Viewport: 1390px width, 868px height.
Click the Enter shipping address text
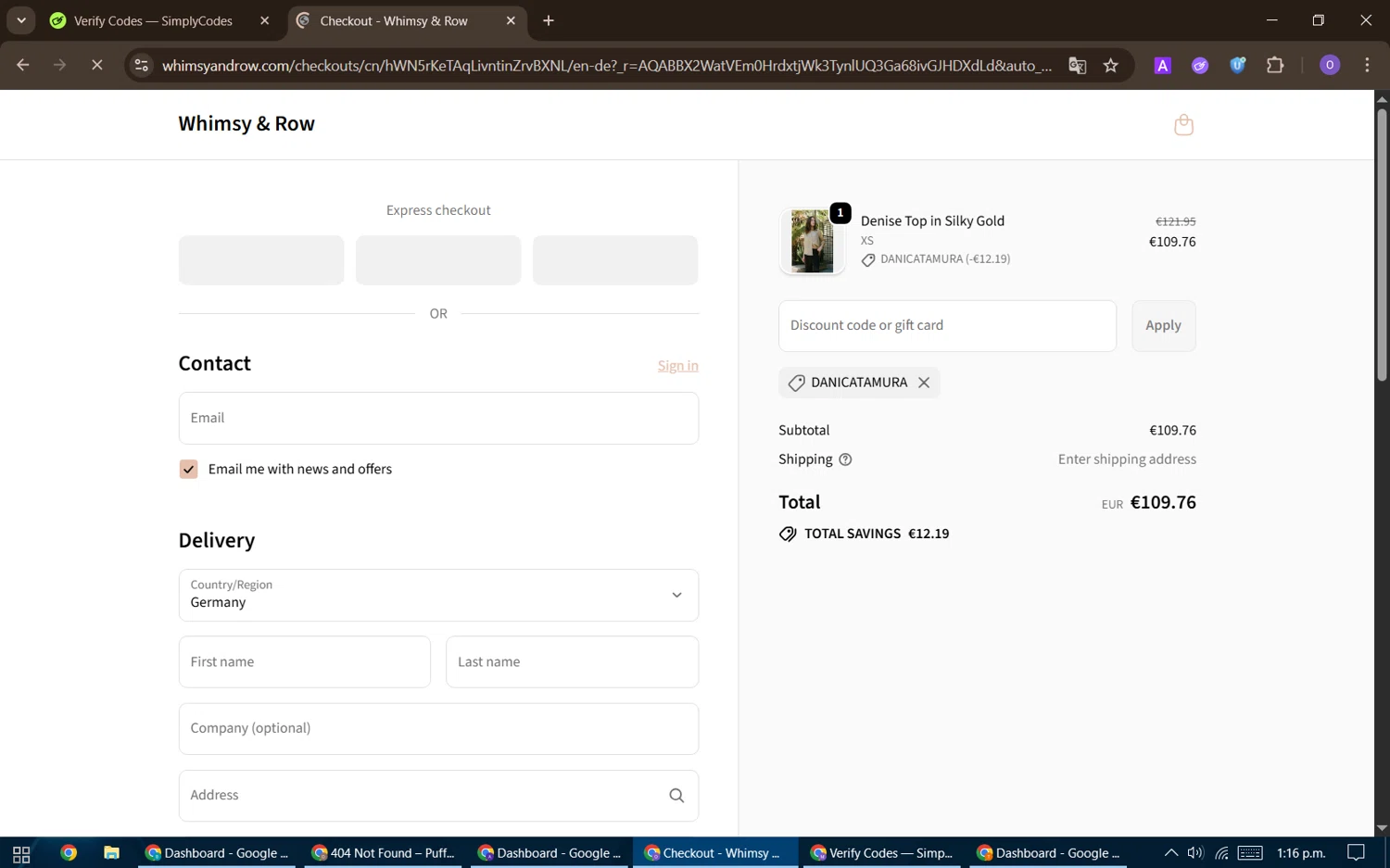coord(1127,459)
